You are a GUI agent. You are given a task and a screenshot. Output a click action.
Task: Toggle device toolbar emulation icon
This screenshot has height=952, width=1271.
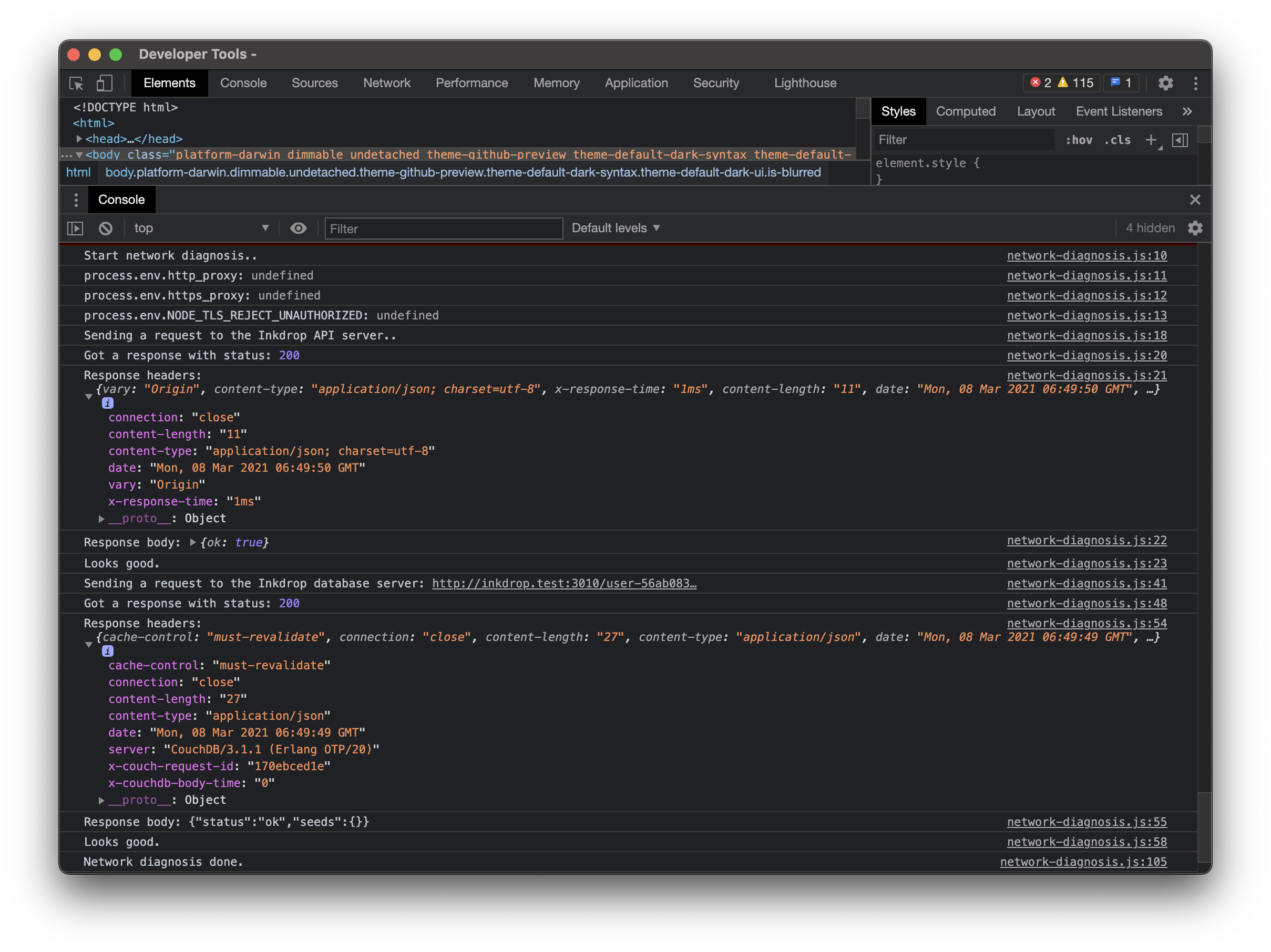104,83
